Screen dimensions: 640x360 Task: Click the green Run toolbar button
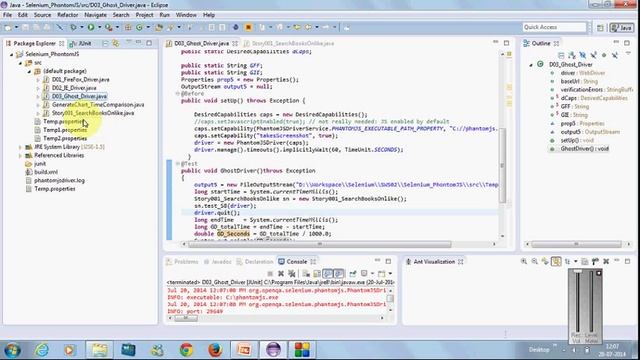click(x=91, y=27)
